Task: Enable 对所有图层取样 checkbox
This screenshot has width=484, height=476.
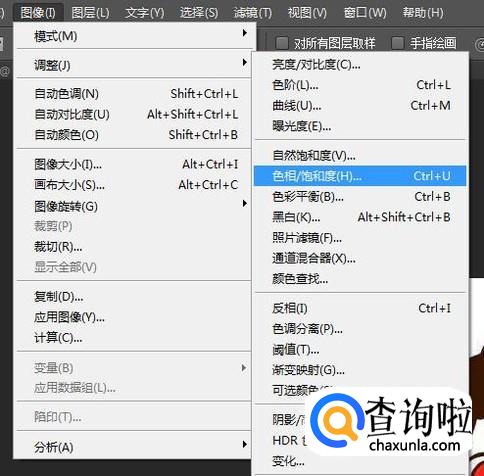Action: (x=282, y=43)
